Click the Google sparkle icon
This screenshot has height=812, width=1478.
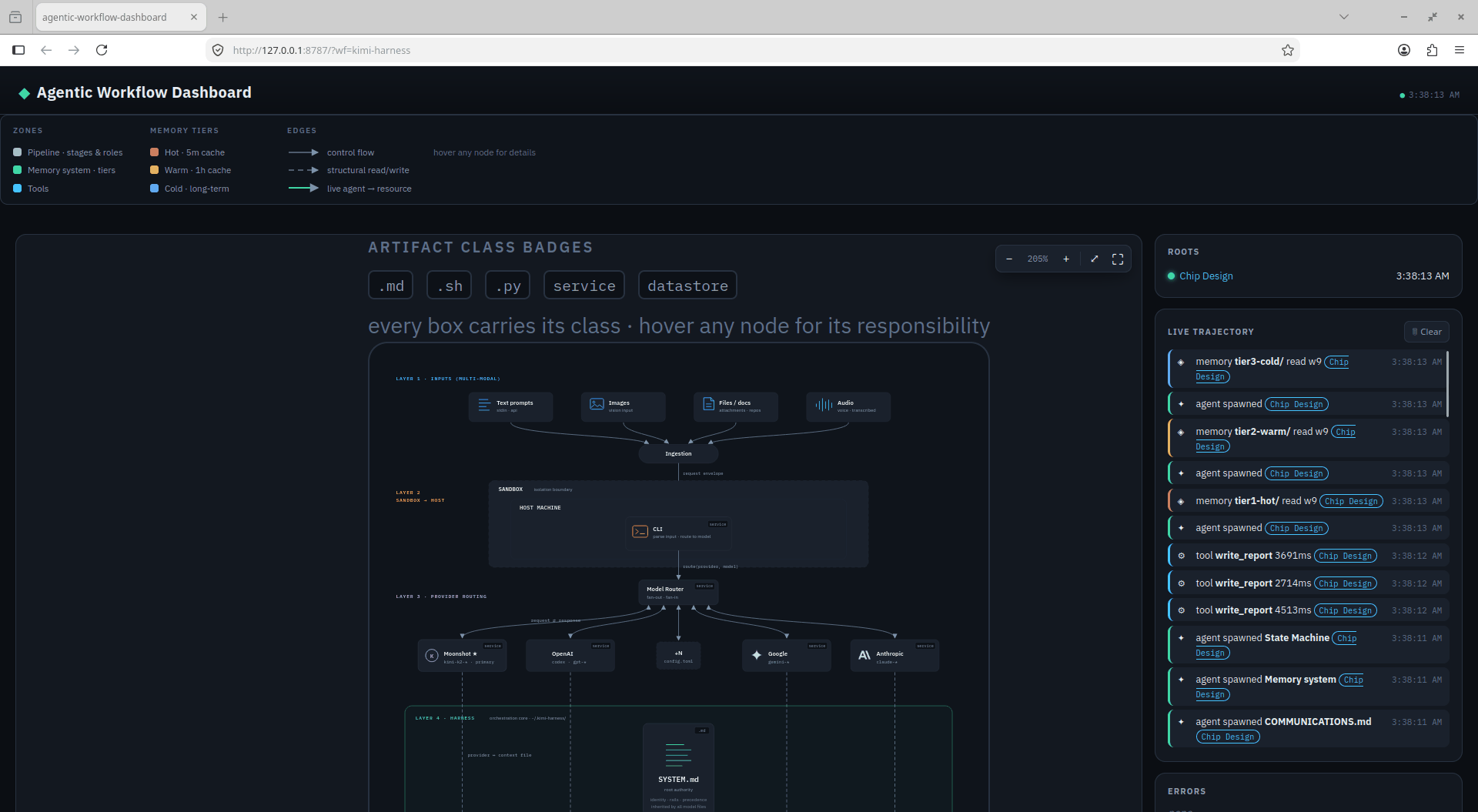point(757,655)
